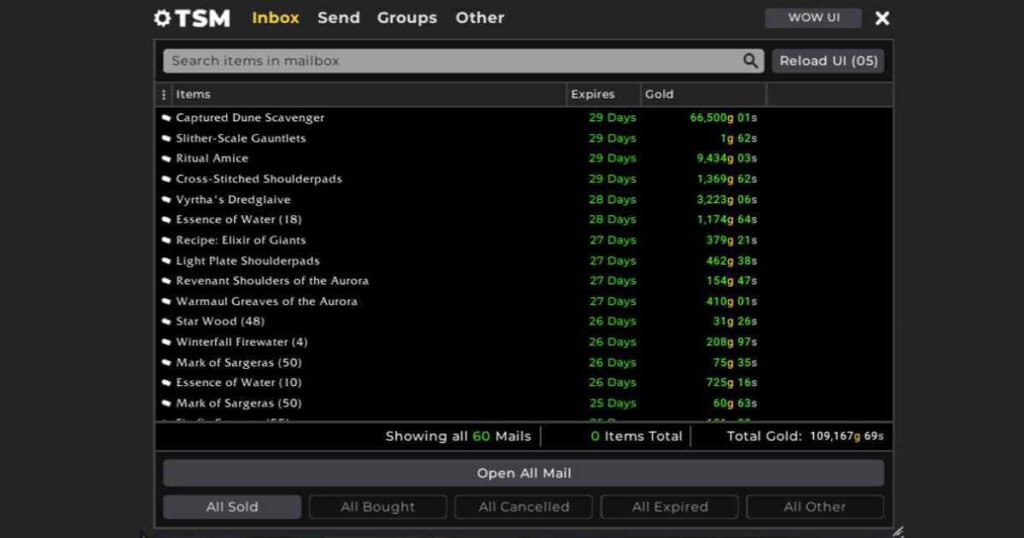Switch to the Send tab
This screenshot has width=1024, height=538.
[338, 18]
